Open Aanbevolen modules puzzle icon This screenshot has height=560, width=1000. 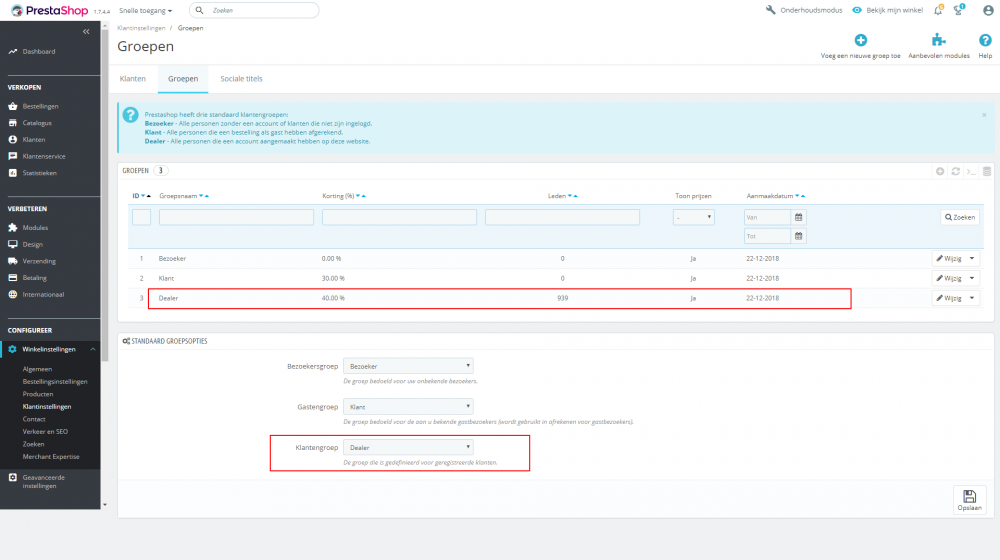tap(938, 40)
